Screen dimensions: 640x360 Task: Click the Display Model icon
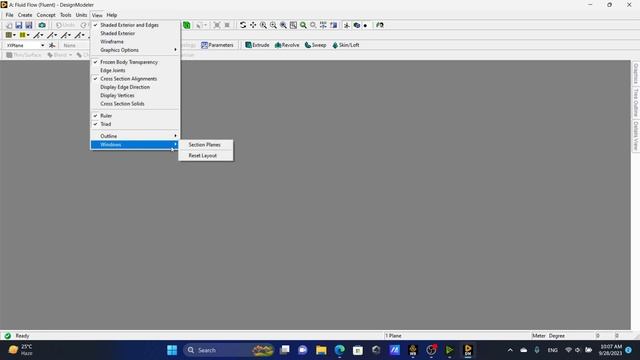[357, 25]
